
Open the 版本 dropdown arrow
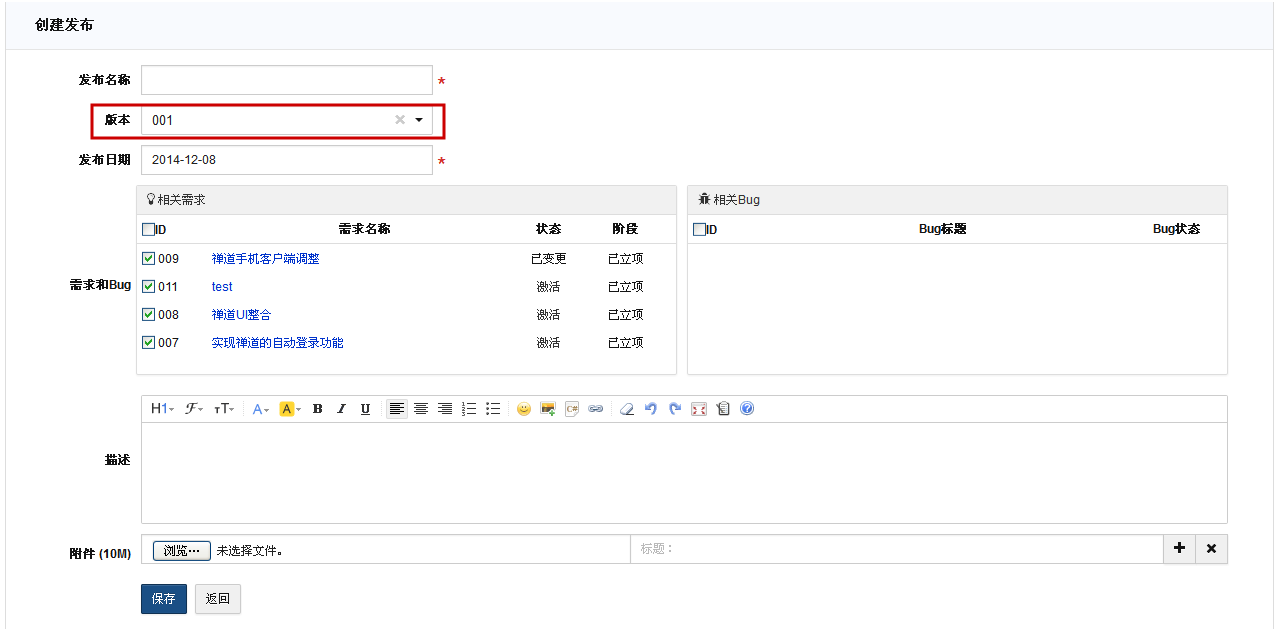(x=419, y=120)
